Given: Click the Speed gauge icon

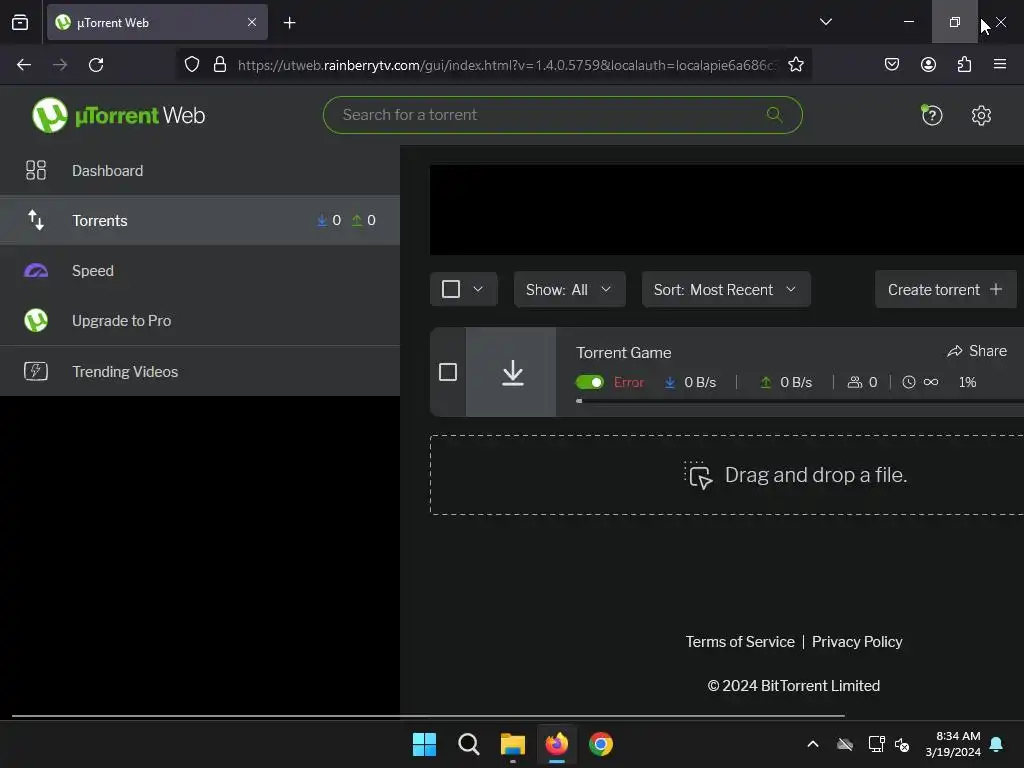Looking at the screenshot, I should 36,270.
